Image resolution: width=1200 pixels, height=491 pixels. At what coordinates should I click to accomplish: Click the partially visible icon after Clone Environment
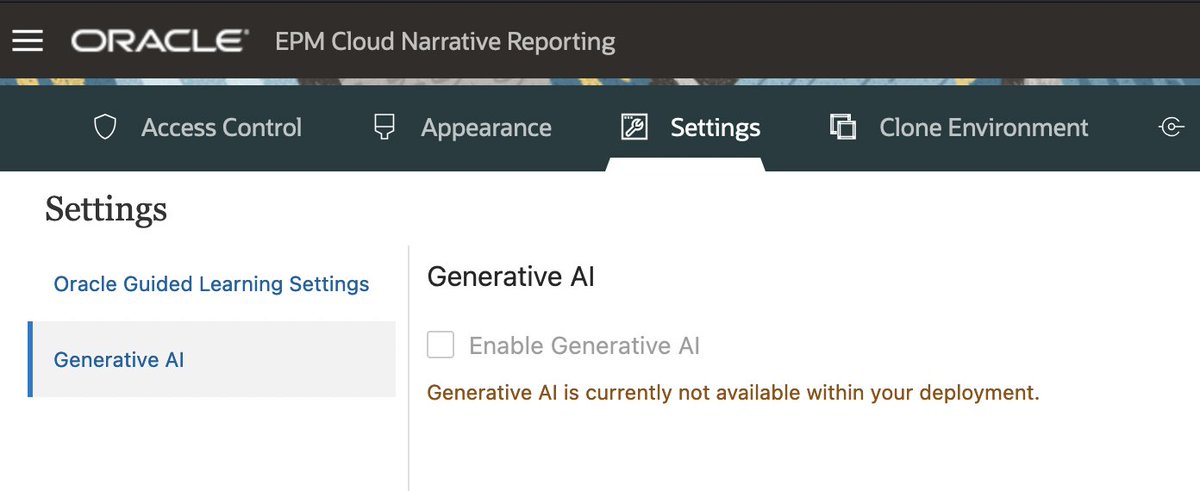[1172, 127]
